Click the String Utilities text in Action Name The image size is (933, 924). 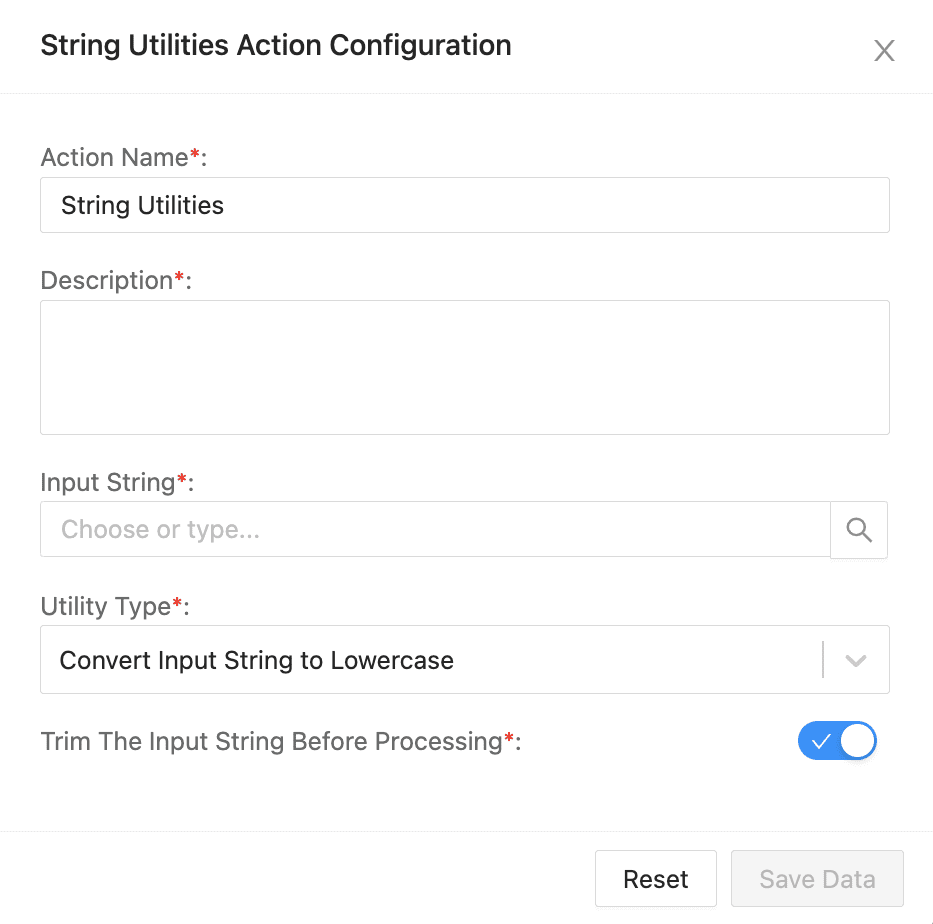(141, 205)
